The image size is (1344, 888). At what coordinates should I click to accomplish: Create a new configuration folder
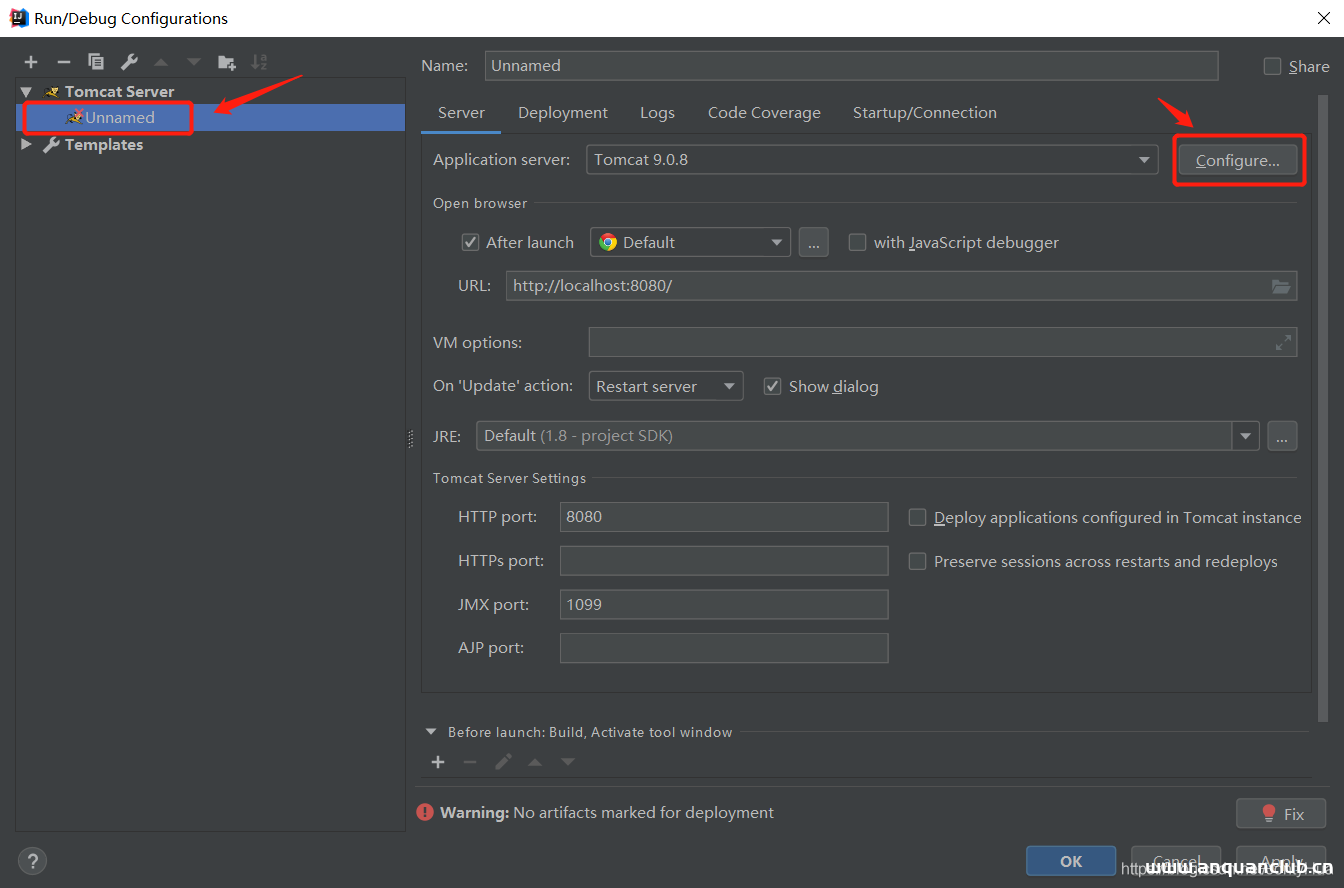coord(227,62)
